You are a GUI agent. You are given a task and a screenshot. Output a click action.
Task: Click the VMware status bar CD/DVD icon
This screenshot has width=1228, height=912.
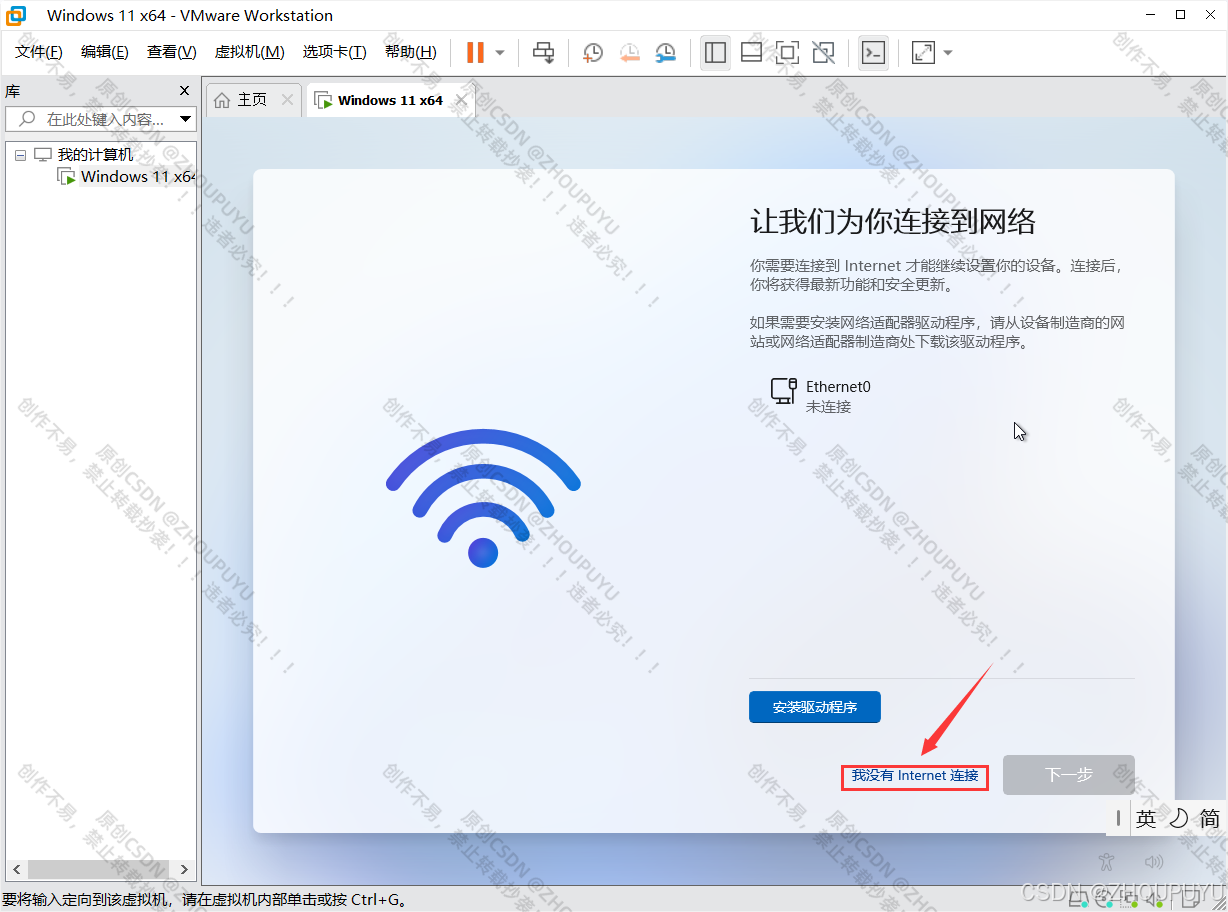[x=1104, y=901]
